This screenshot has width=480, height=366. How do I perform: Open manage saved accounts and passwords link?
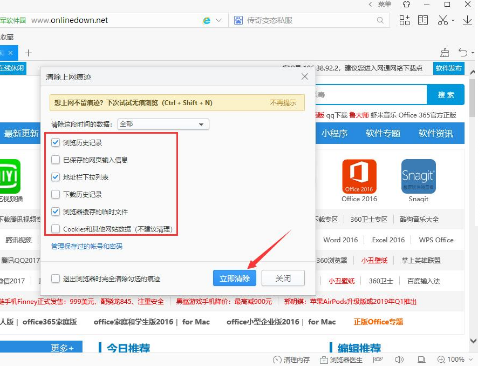pos(87,246)
